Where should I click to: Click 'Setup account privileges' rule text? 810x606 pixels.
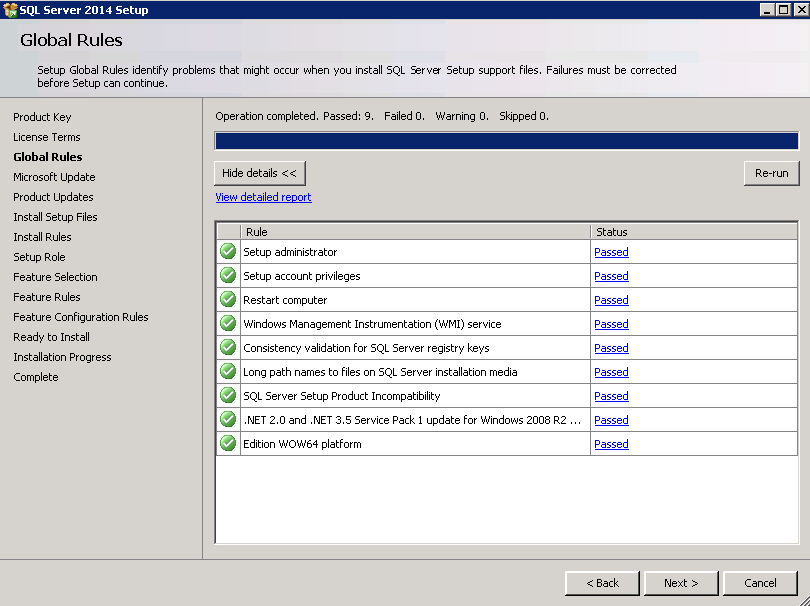(x=302, y=276)
